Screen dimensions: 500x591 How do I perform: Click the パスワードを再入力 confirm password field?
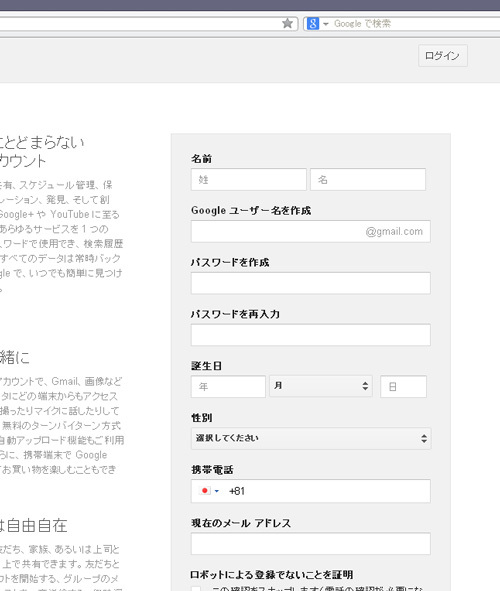310,335
